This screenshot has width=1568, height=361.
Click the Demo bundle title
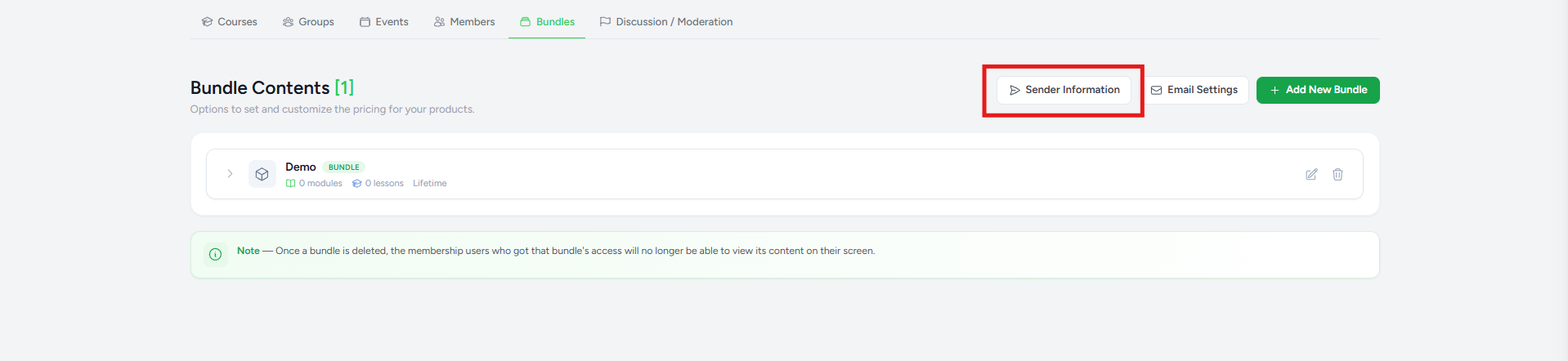(x=300, y=167)
